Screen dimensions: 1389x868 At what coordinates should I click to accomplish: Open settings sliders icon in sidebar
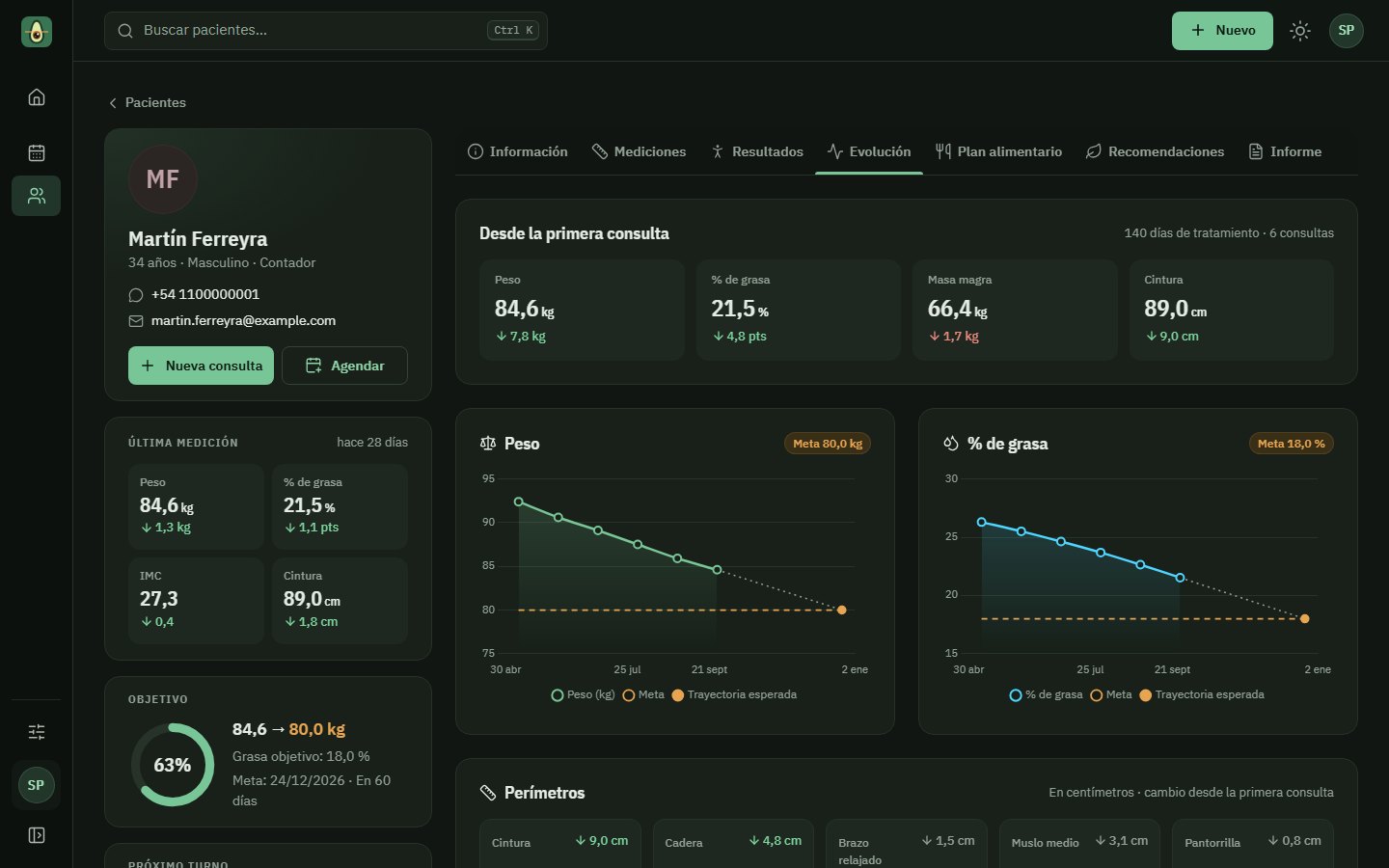[37, 732]
